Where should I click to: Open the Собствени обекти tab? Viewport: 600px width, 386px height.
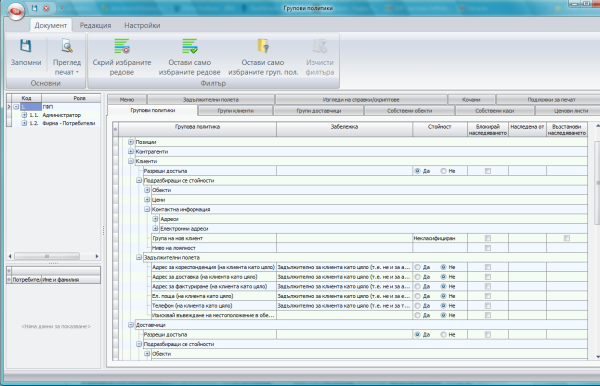tap(409, 111)
